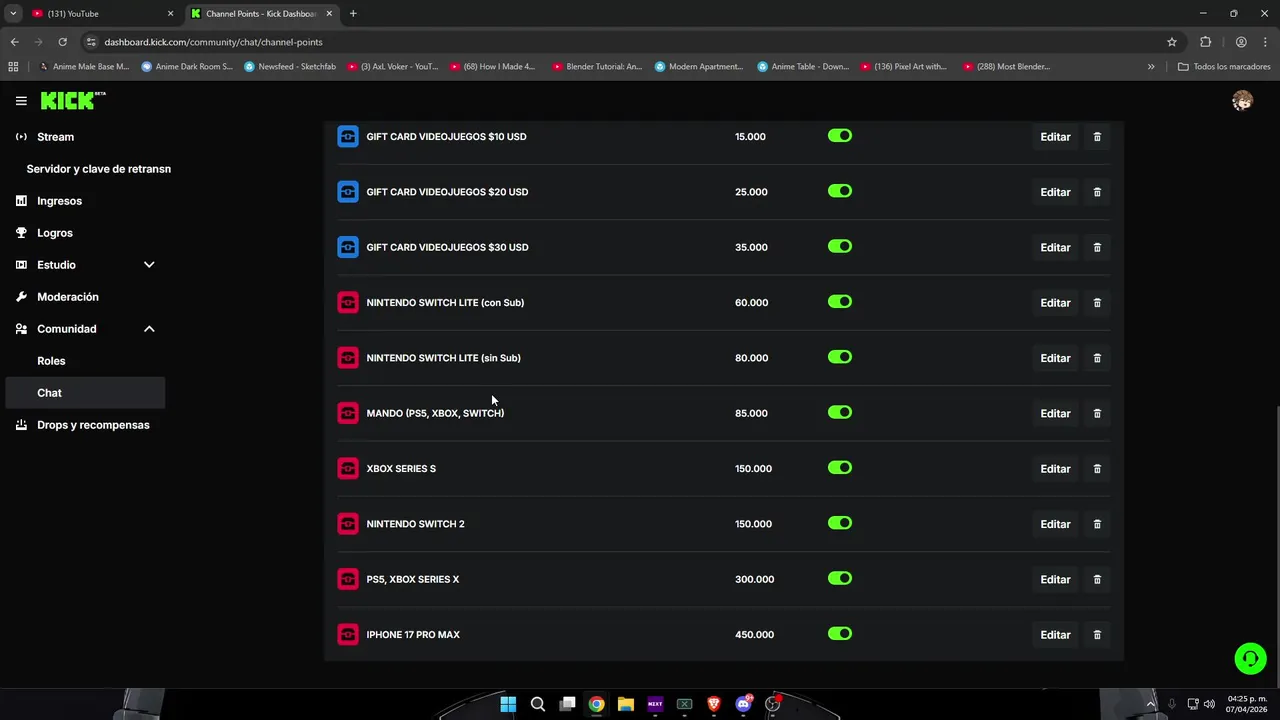Go back to the previous page
Screen dimensions: 1280x720
click(x=14, y=42)
